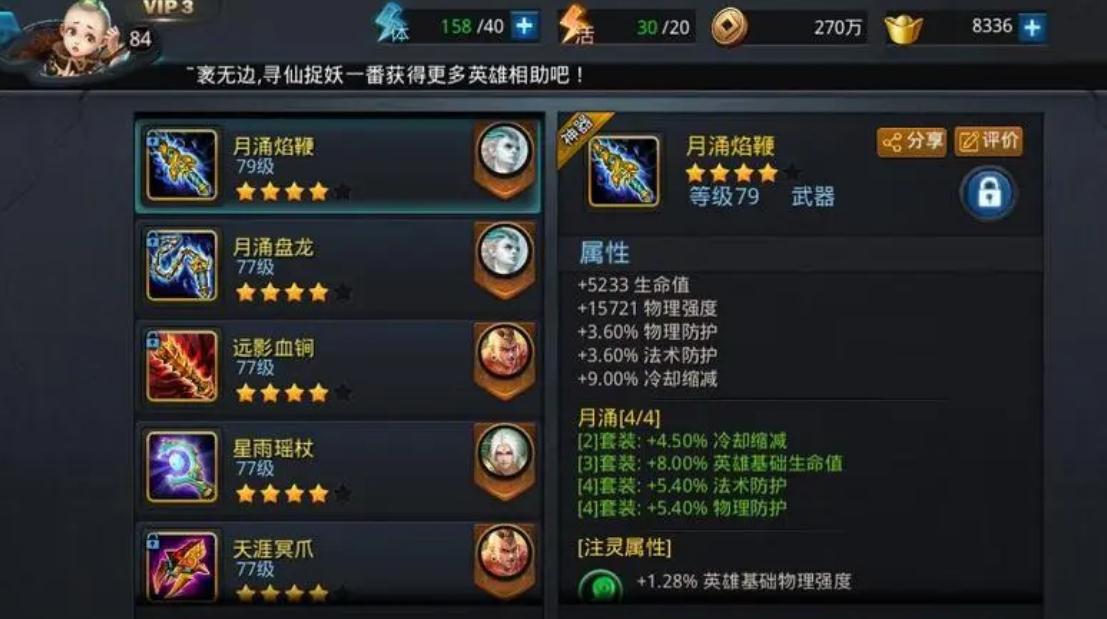Toggle the blue lock on 月涌焰鞭
Viewport: 1107px width, 619px height.
click(988, 193)
